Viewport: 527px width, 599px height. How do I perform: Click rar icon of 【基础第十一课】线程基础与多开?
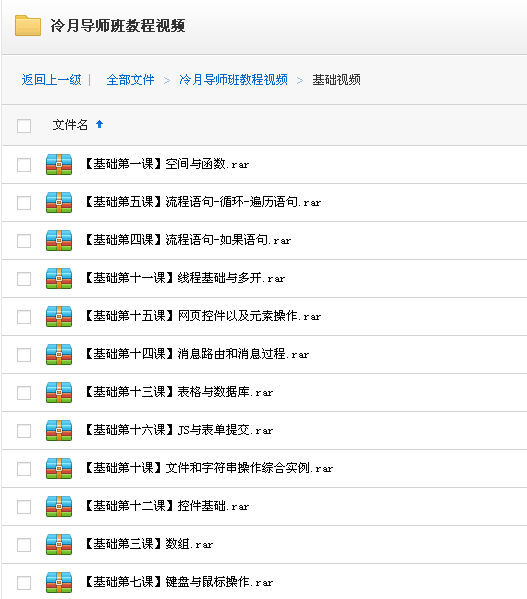pos(59,278)
